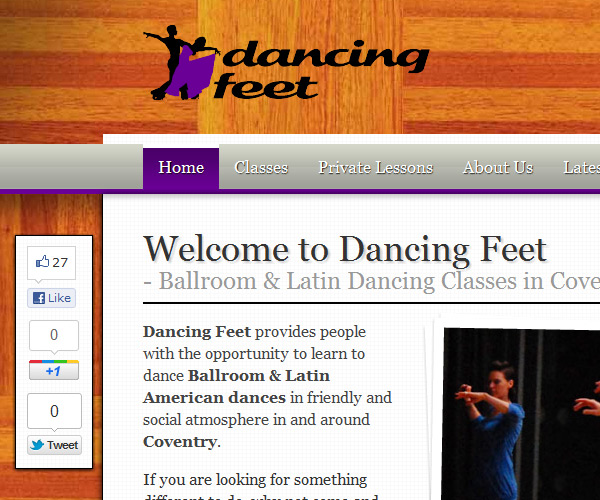This screenshot has width=600, height=500.
Task: Click the bold 'Coventry' text
Action: point(180,441)
